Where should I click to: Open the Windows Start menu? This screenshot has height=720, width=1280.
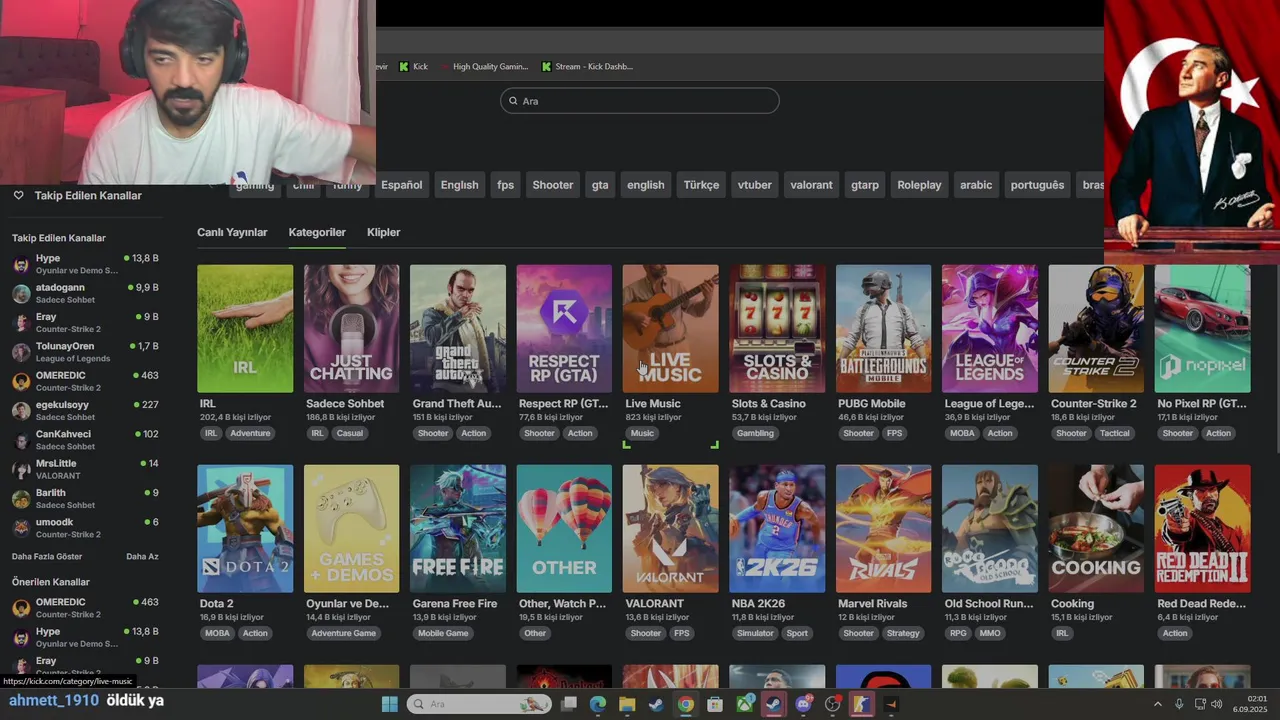pyautogui.click(x=390, y=704)
